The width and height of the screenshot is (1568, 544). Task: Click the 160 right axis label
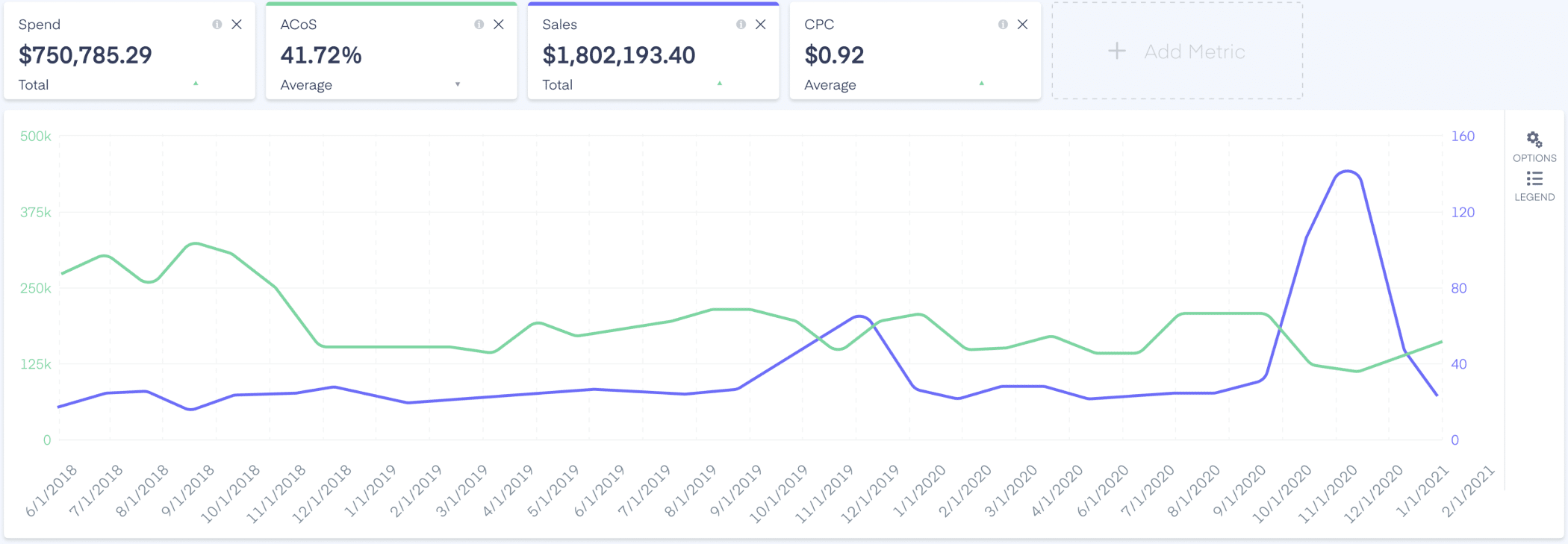tap(1463, 136)
